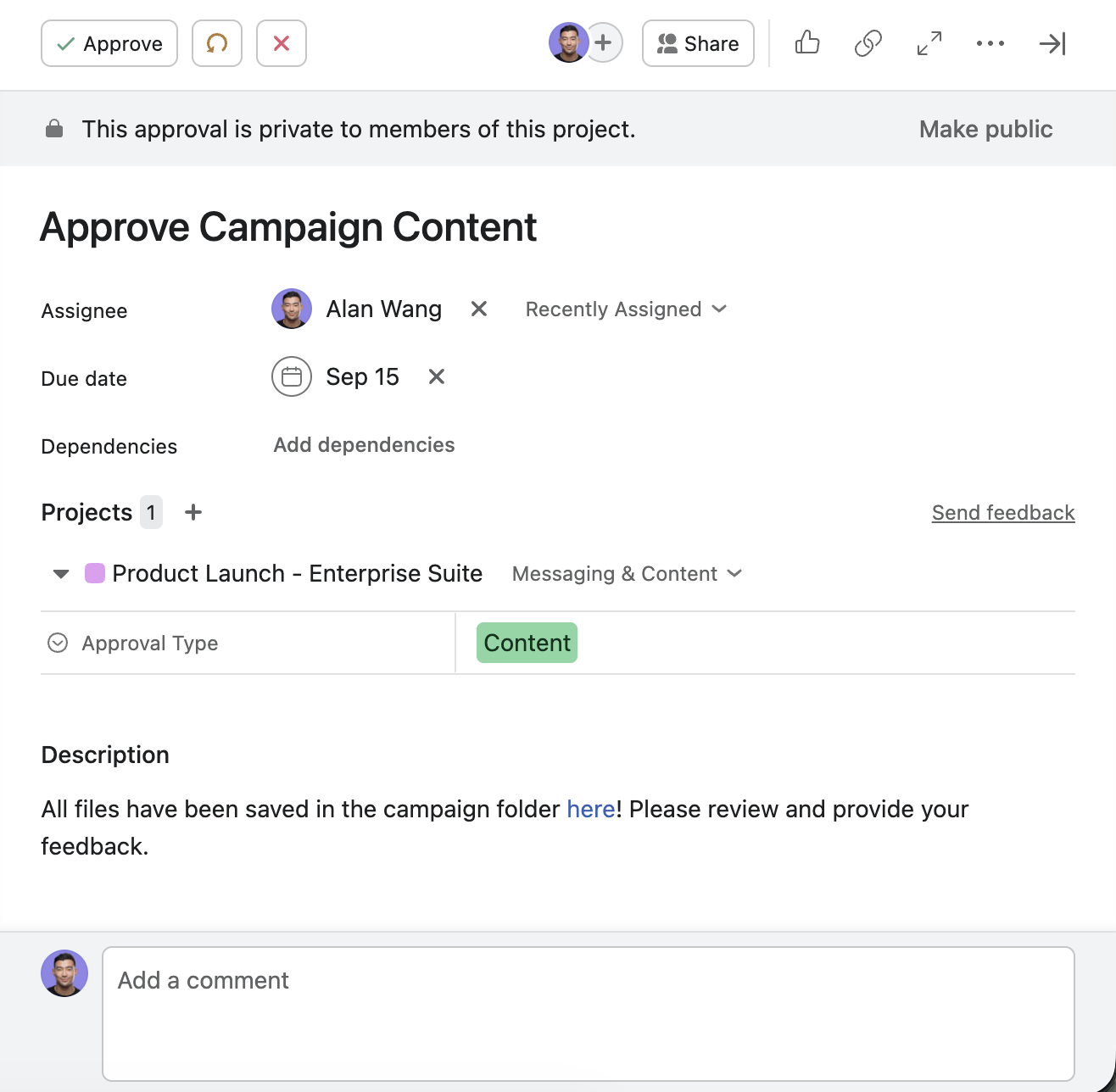Open the more actions ellipsis menu
The image size is (1116, 1092).
pos(990,43)
